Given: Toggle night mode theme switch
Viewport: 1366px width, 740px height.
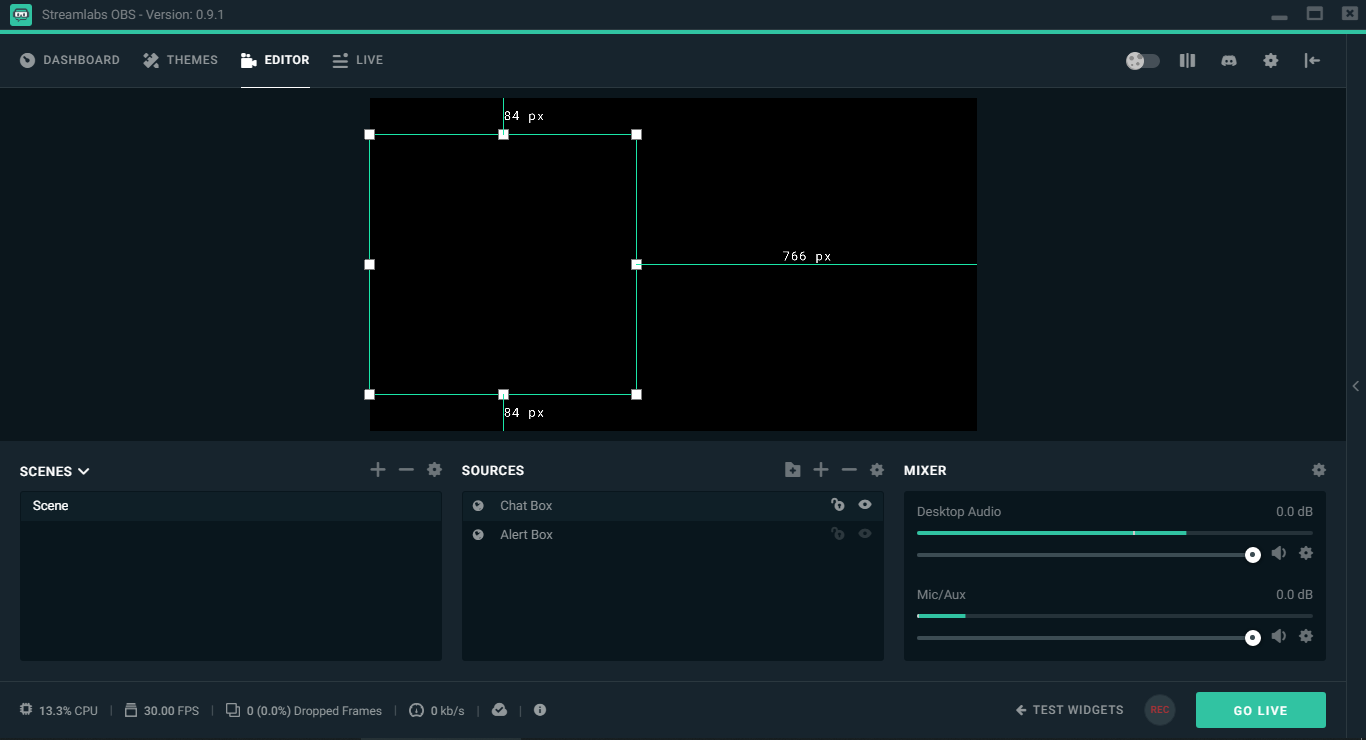Looking at the screenshot, I should point(1143,60).
